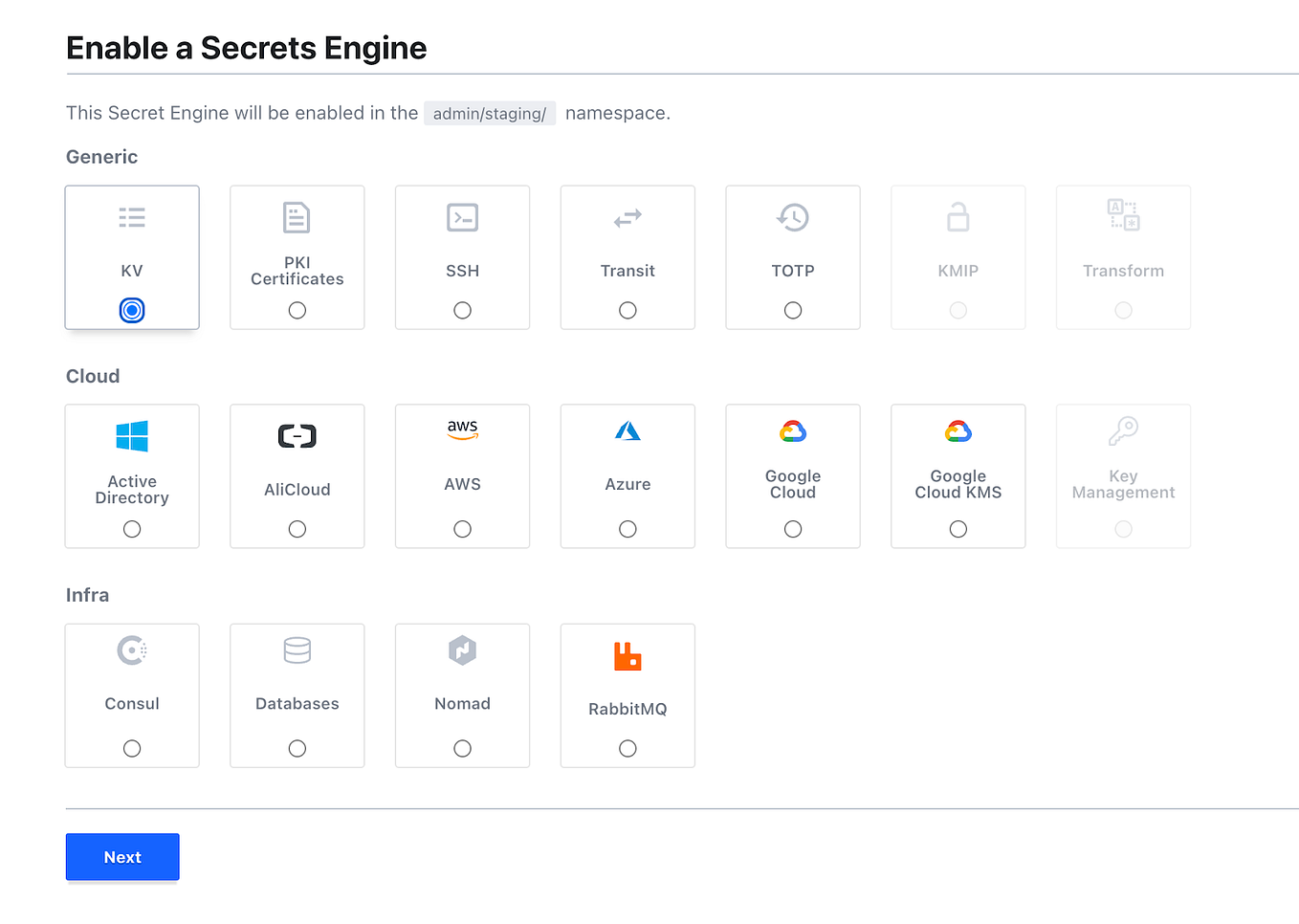Click the SSH terminal icon
Viewport: 1299px width, 924px height.
pos(462,217)
